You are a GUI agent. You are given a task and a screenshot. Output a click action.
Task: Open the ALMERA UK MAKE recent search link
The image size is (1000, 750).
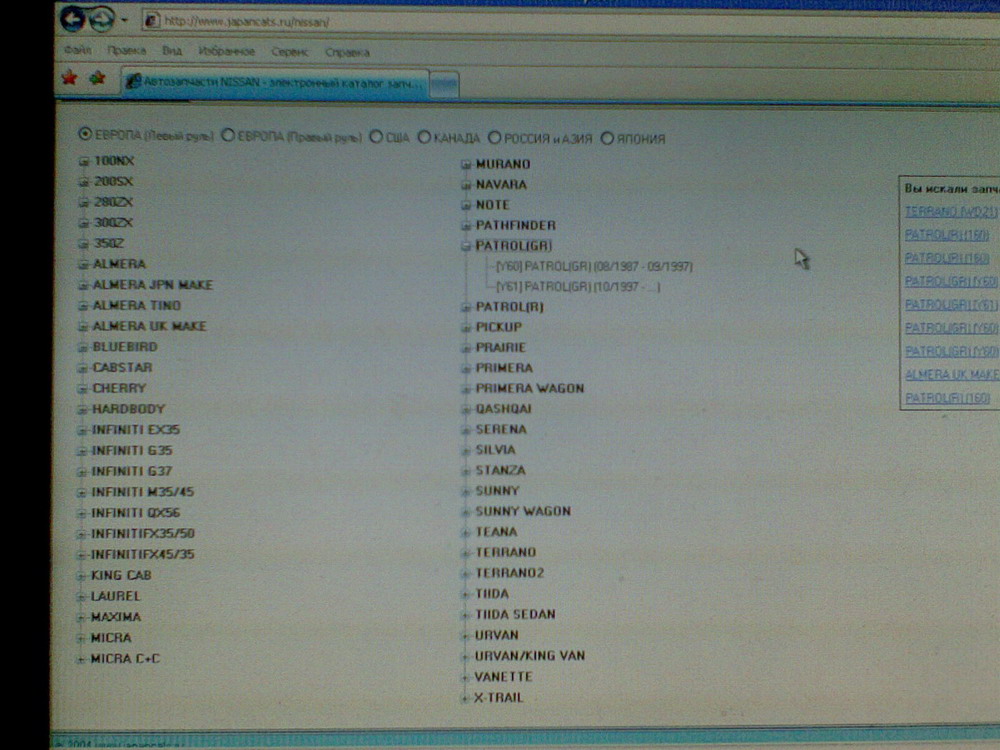pyautogui.click(x=952, y=375)
